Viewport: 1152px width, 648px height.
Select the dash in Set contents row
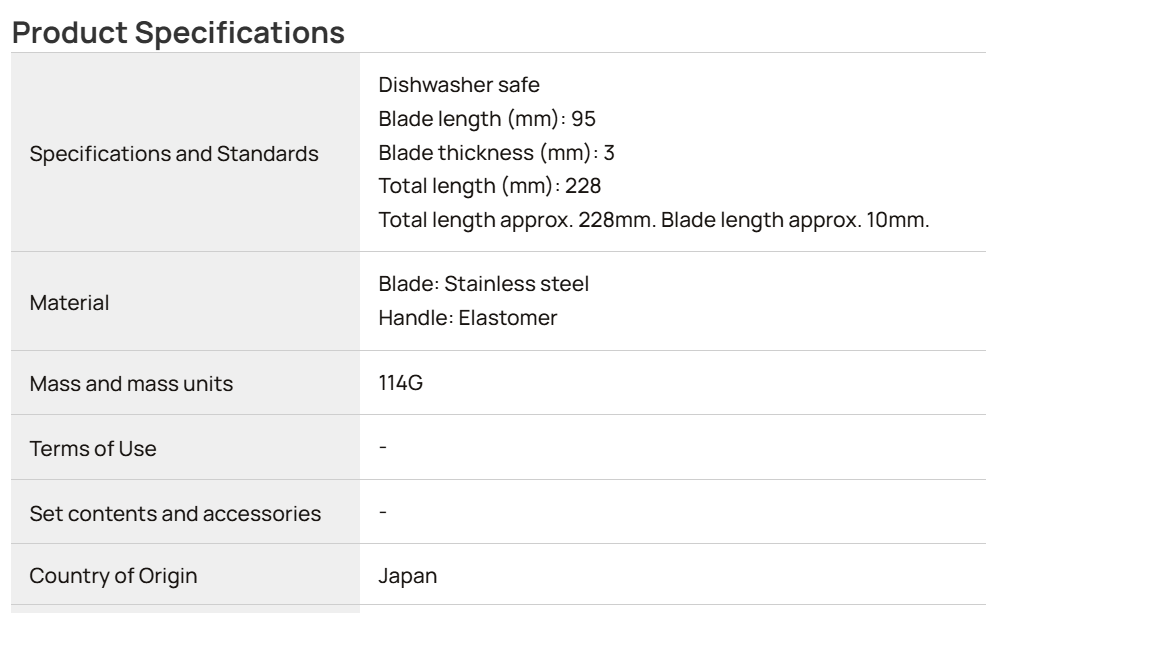point(383,511)
